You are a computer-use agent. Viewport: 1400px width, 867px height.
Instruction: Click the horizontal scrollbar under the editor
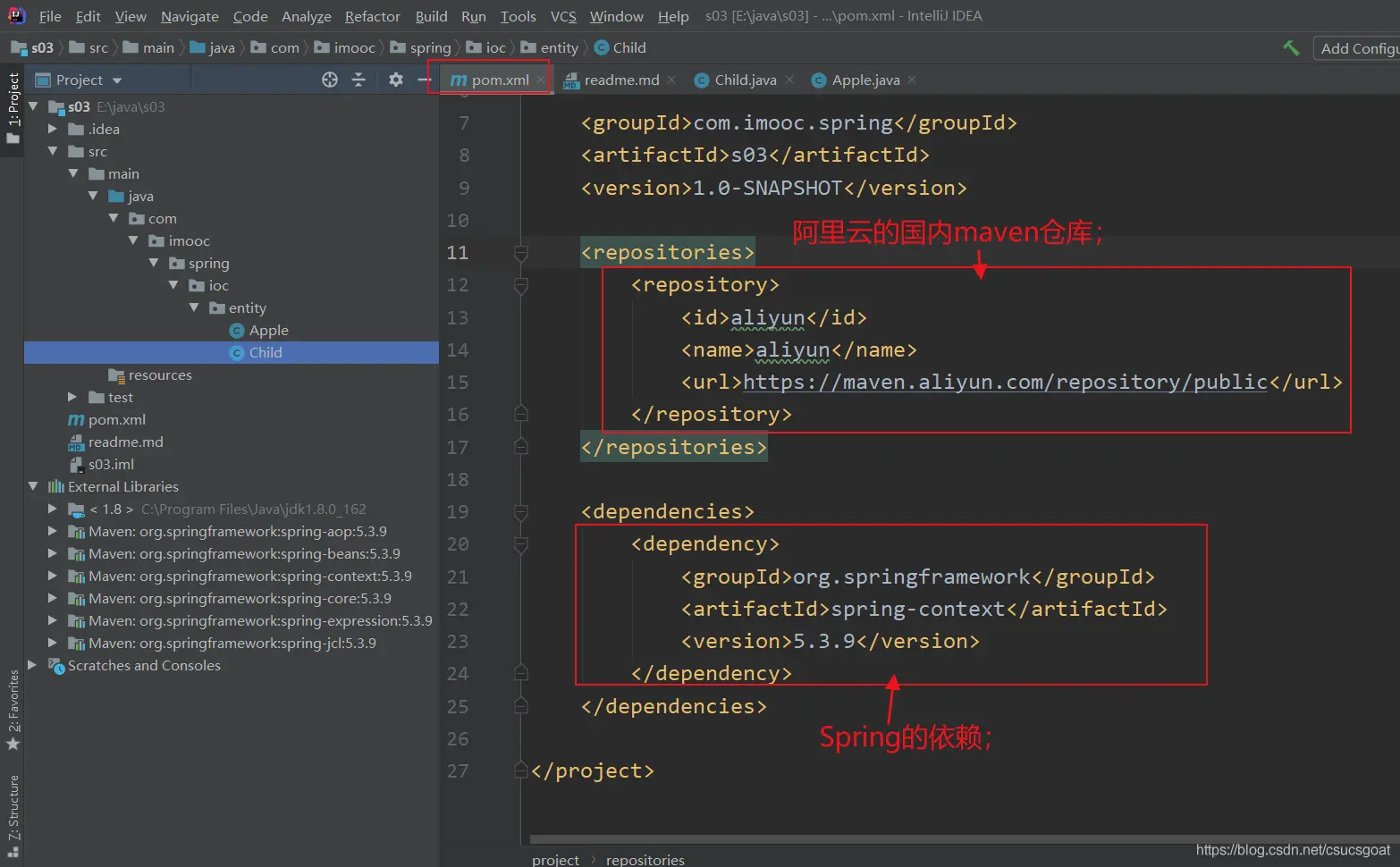click(x=894, y=839)
